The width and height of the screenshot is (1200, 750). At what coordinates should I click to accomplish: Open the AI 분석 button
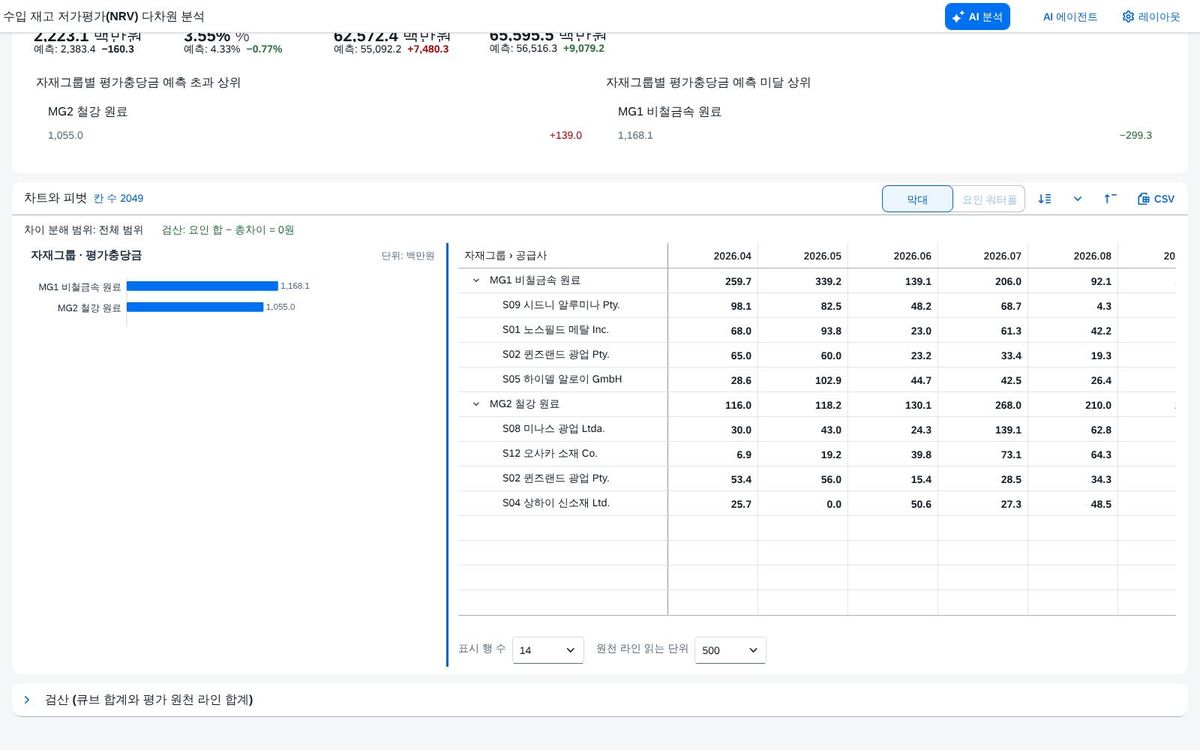[x=977, y=17]
